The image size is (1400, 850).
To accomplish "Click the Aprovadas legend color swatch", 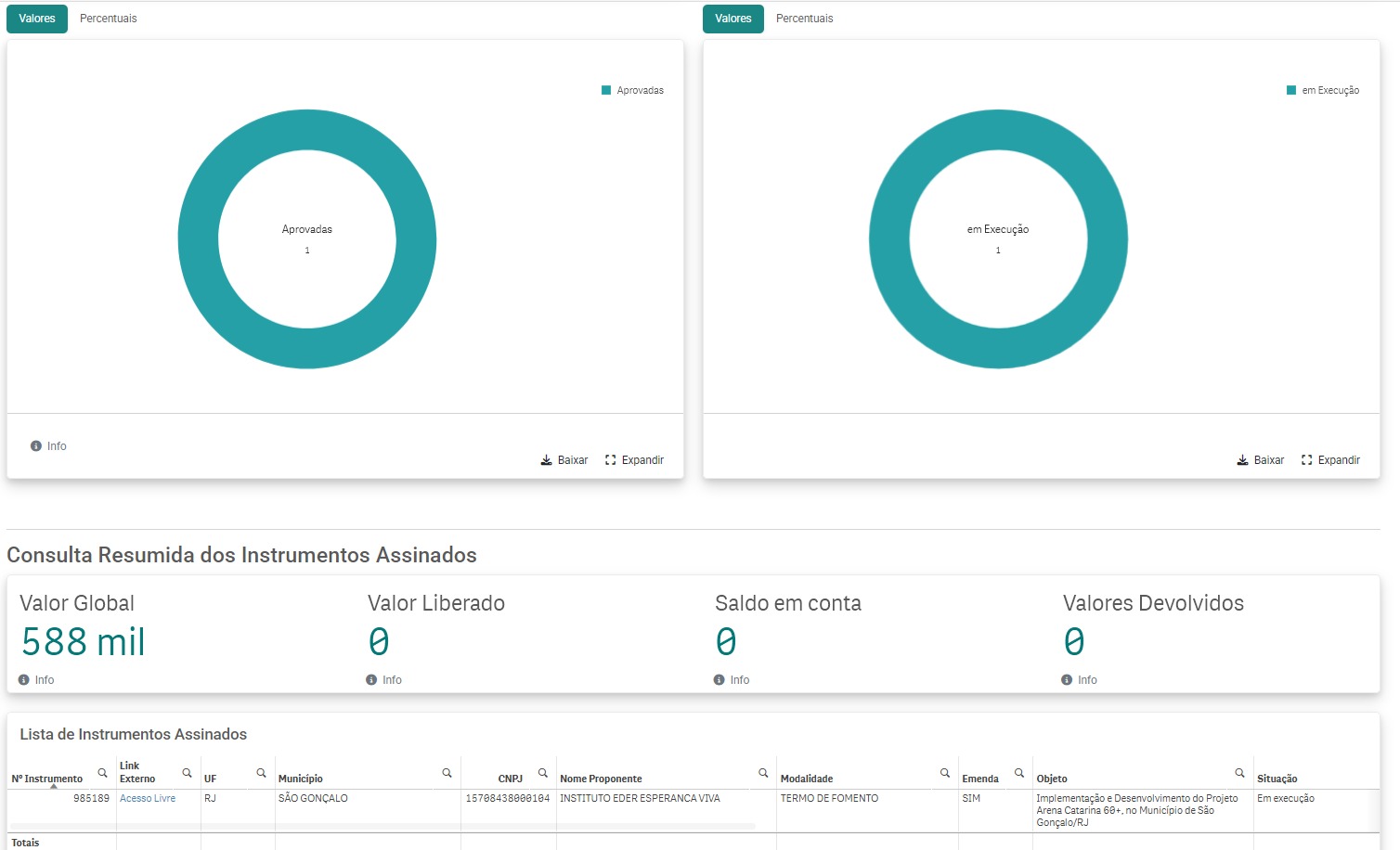I will (606, 90).
